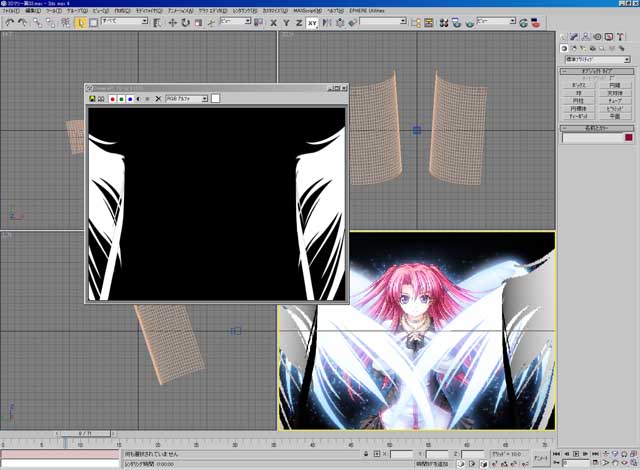Screen dimensions: 640x470
Task: Toggle alpha channel display in render window
Action: [139, 99]
